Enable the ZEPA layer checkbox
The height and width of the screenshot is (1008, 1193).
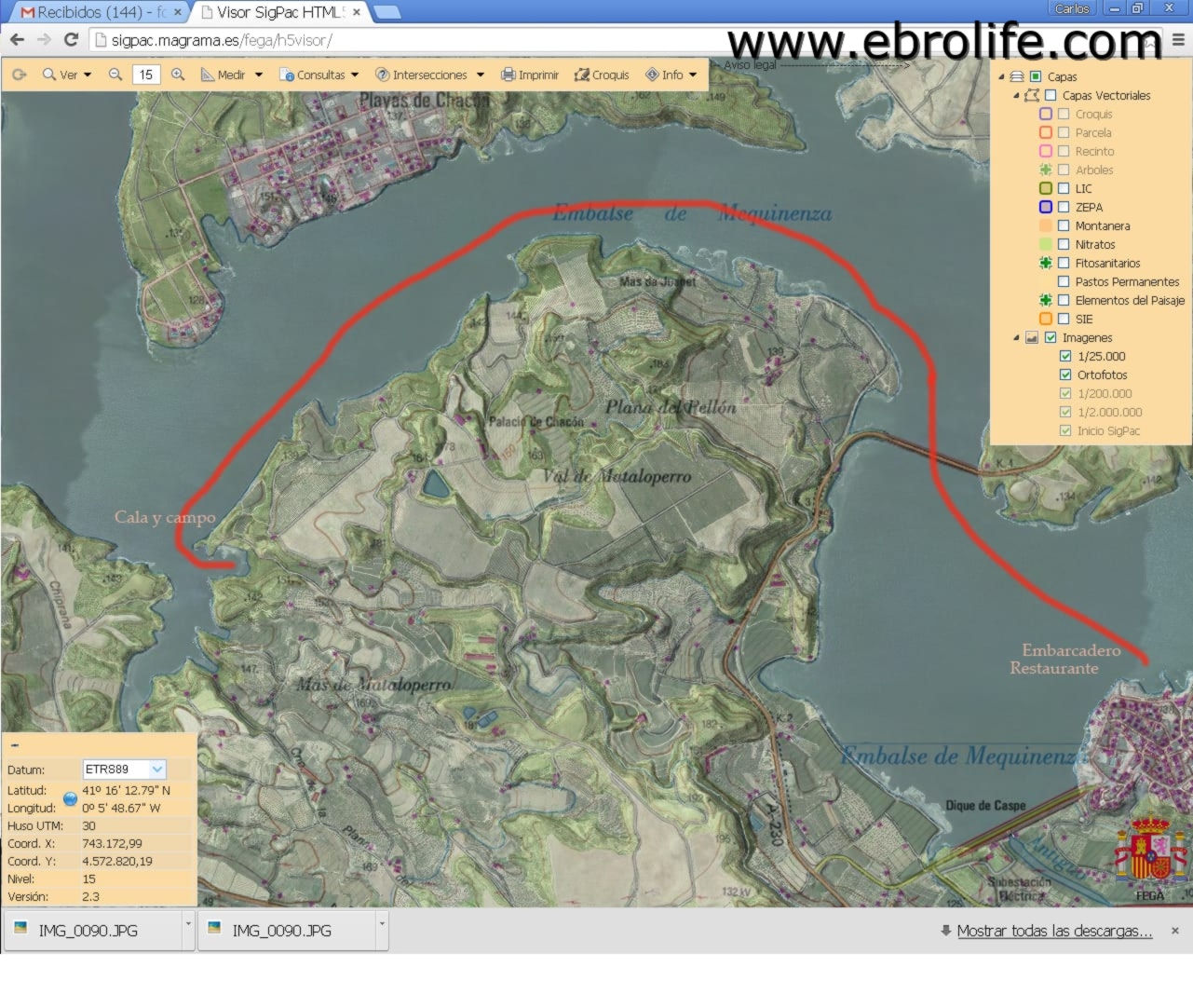pos(1064,207)
